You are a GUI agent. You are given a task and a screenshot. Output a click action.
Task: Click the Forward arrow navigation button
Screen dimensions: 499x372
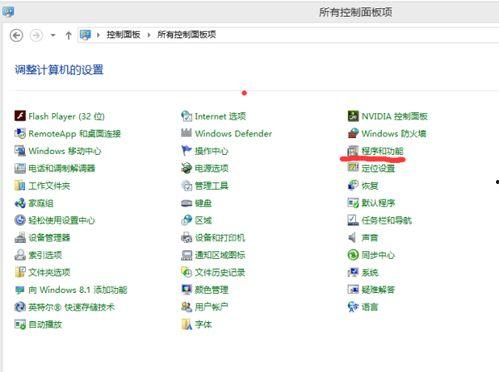[x=36, y=35]
